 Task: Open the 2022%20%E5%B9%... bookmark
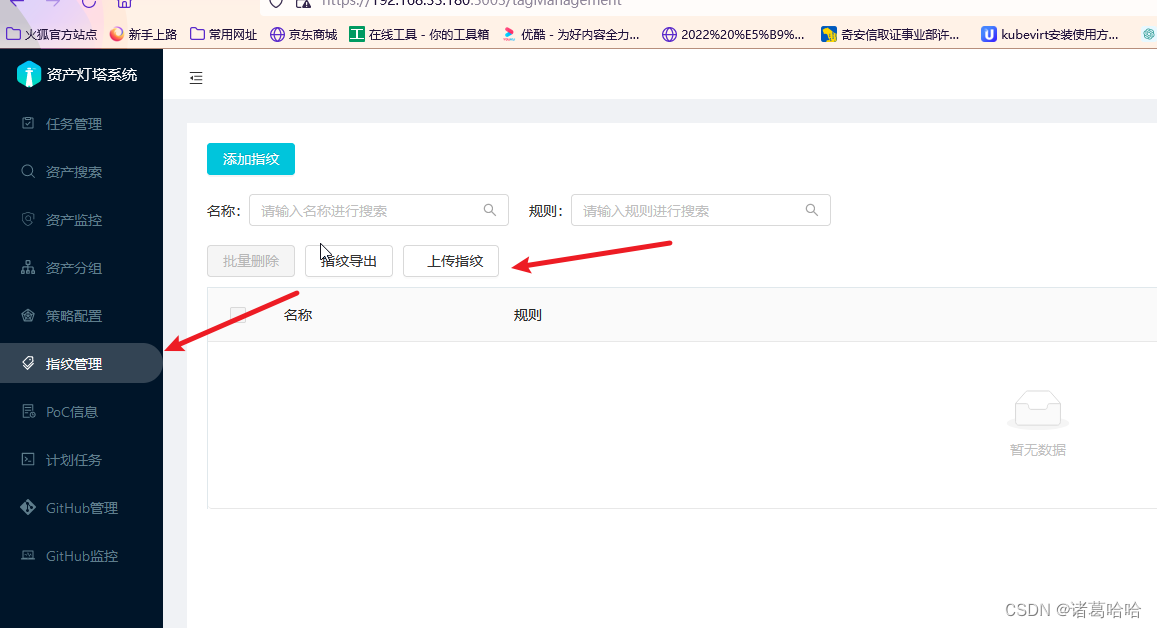(x=733, y=34)
